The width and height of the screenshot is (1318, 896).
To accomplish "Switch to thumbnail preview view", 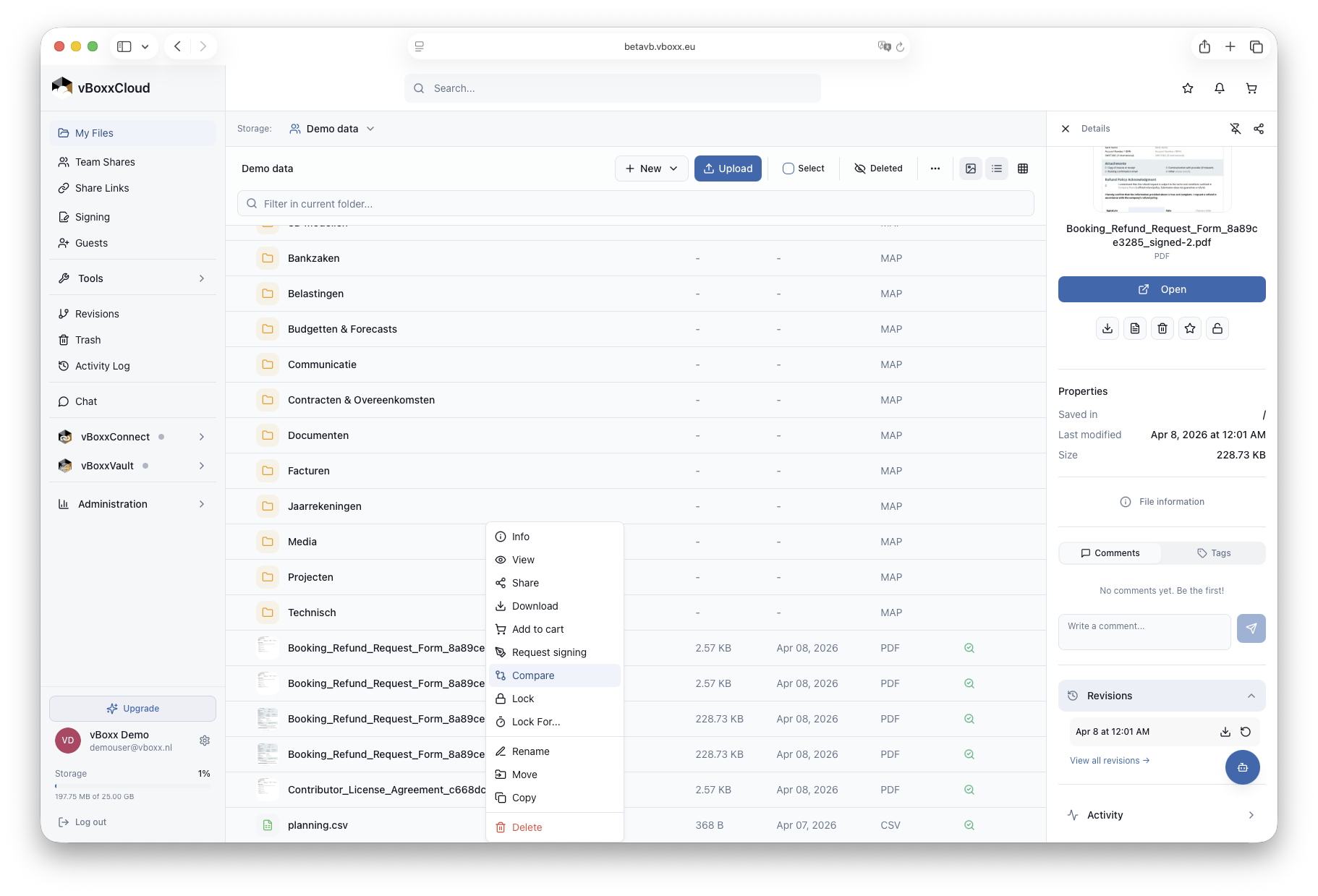I will (x=971, y=168).
